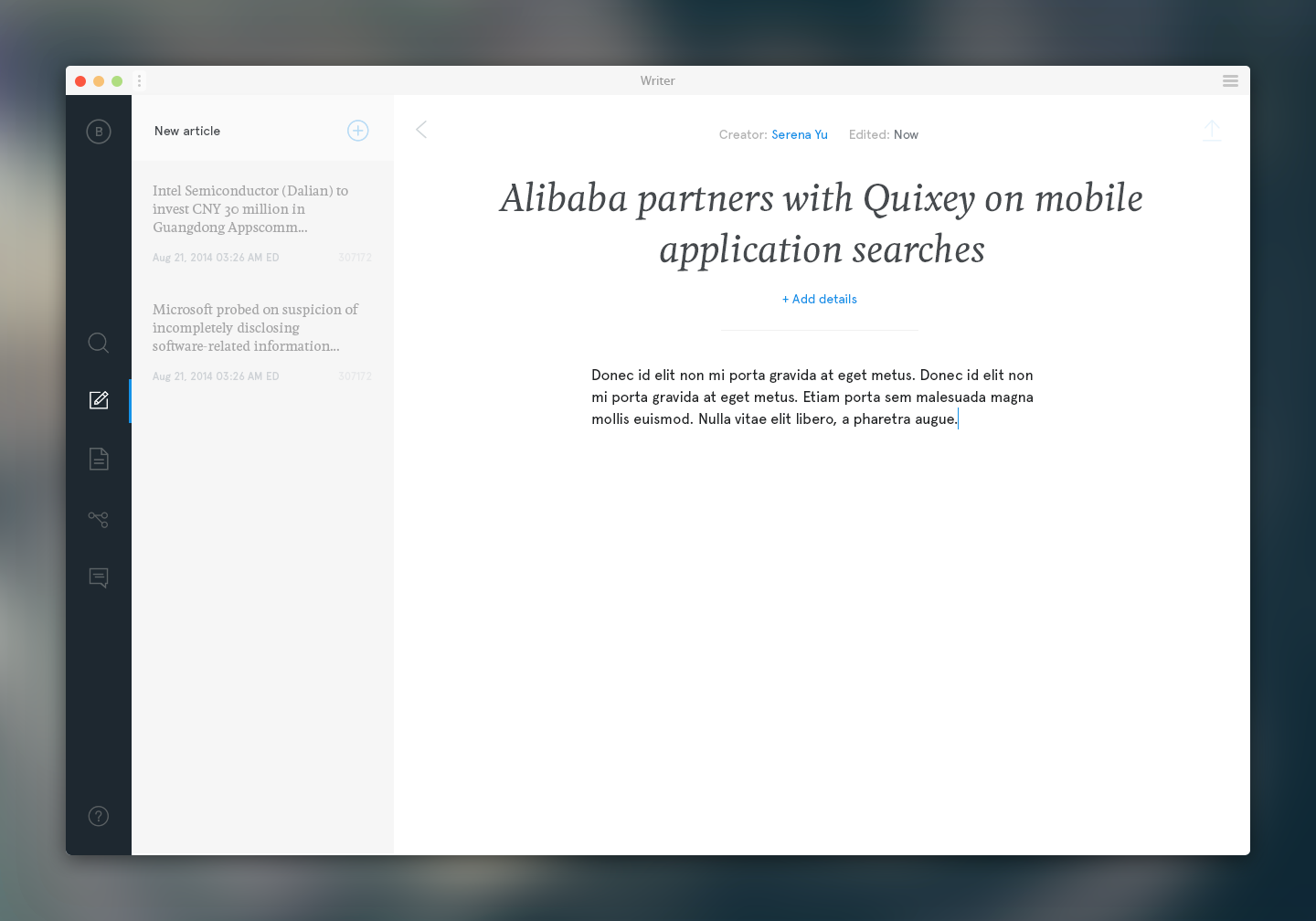The width and height of the screenshot is (1316, 921).
Task: Go back with the left chevron
Action: [421, 130]
